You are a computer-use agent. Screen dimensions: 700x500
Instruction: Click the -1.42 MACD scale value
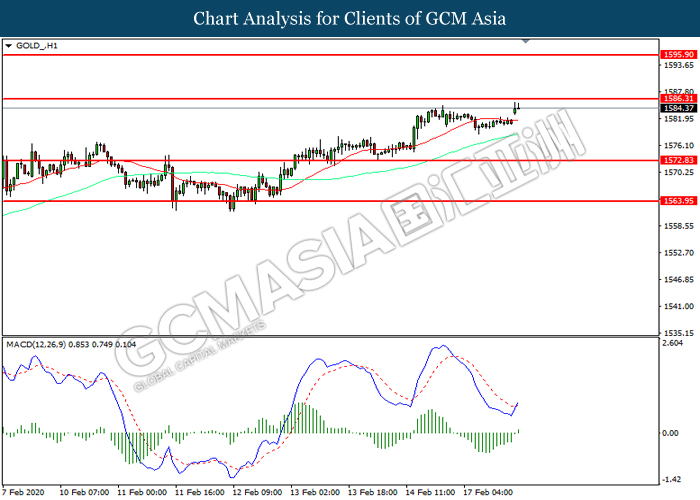(x=672, y=479)
